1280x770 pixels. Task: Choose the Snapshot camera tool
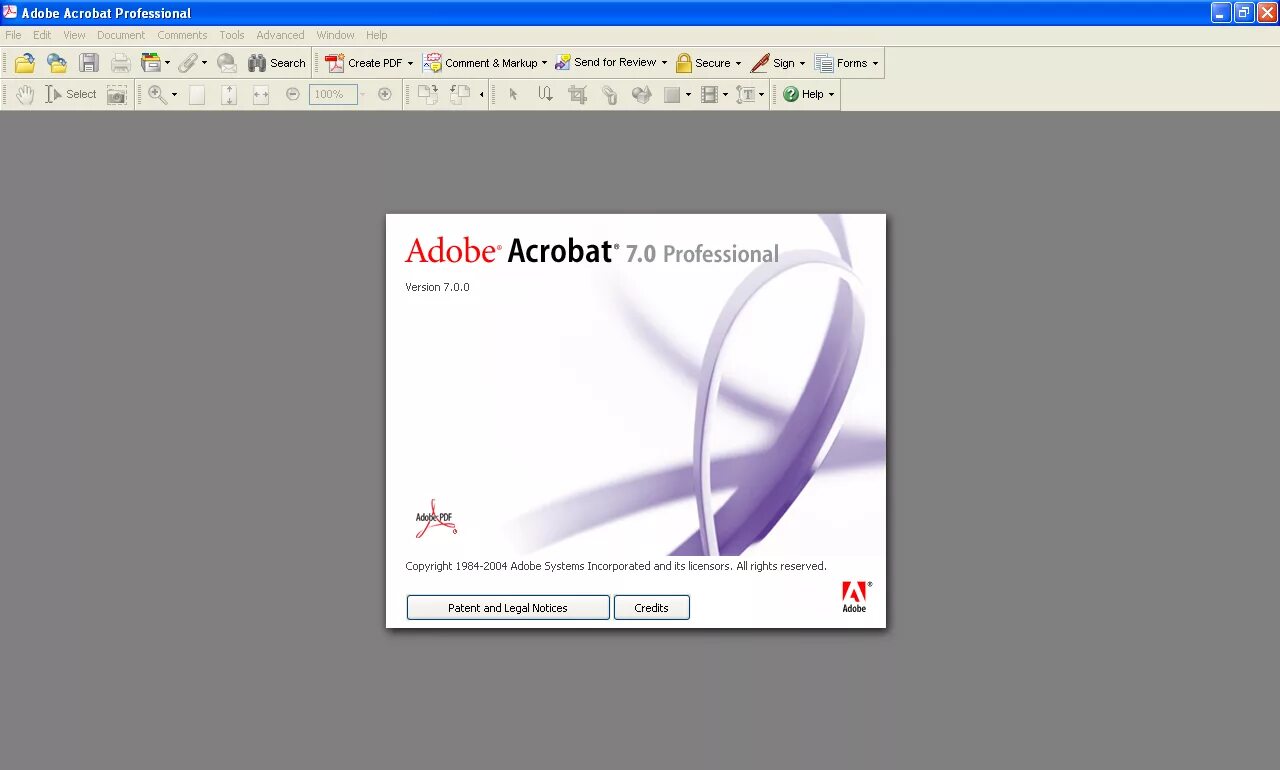pos(117,94)
